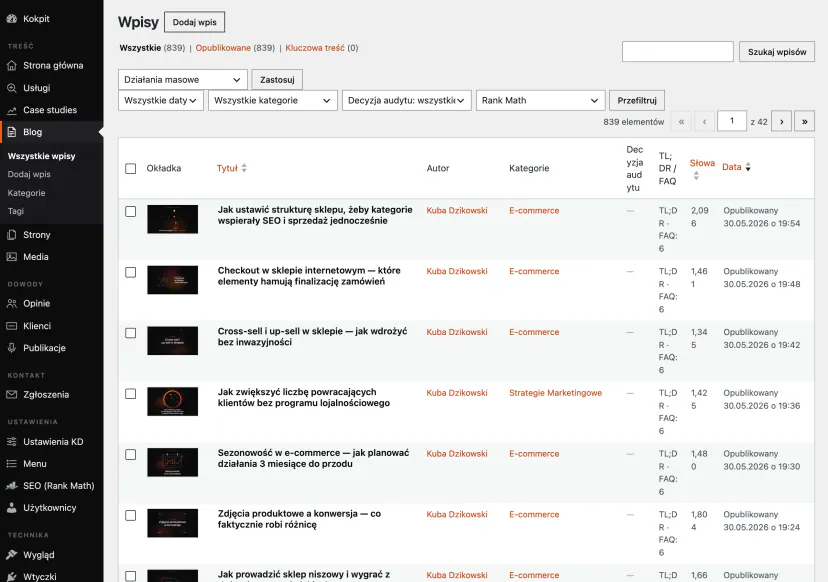This screenshot has height=582, width=828.
Task: Click the Zgłoszenia envelope icon
Action: coord(12,395)
